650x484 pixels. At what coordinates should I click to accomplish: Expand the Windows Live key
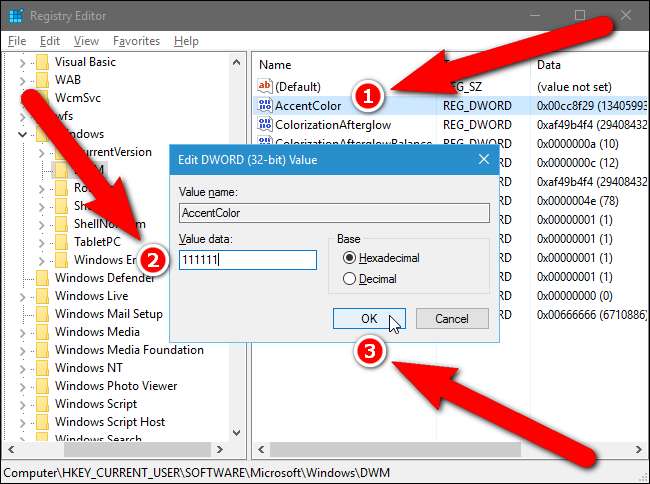tap(22, 296)
